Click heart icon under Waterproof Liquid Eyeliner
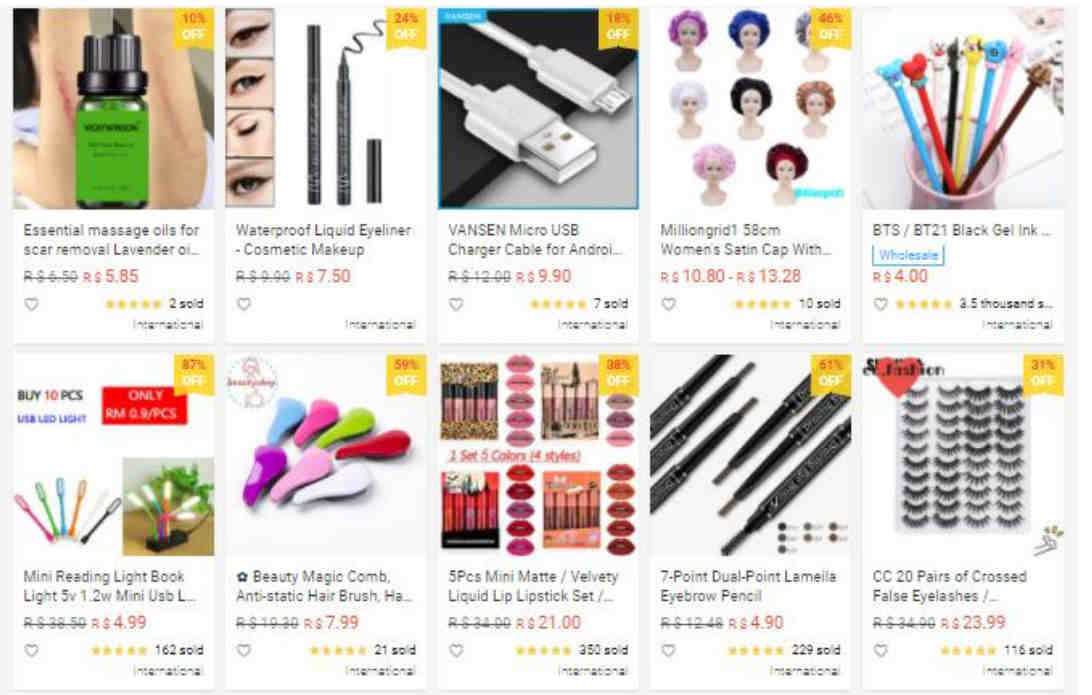Screen dimensions: 1092x695 point(244,304)
